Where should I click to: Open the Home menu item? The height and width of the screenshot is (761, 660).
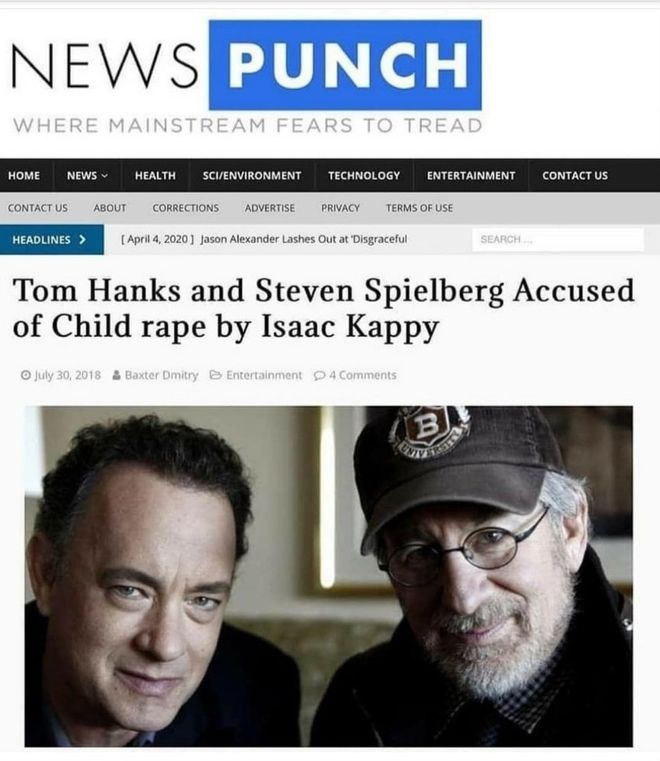24,175
